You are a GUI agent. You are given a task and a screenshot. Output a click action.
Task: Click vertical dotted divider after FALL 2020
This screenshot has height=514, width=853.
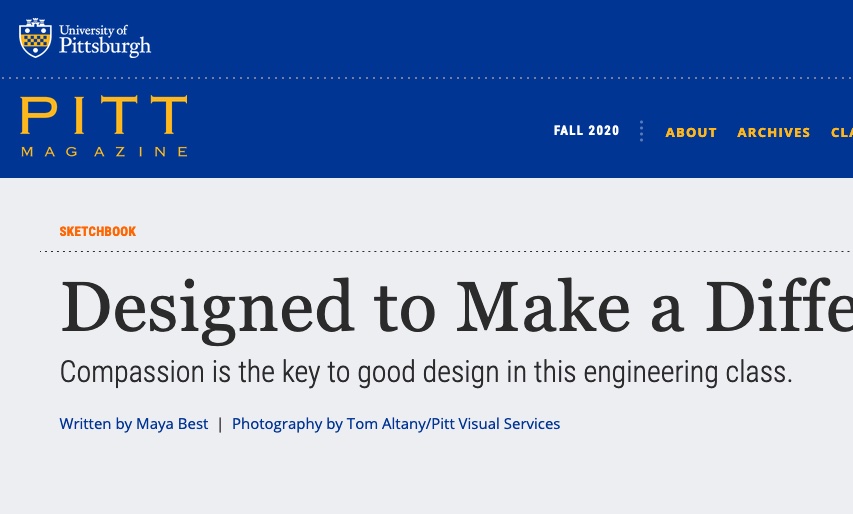642,131
